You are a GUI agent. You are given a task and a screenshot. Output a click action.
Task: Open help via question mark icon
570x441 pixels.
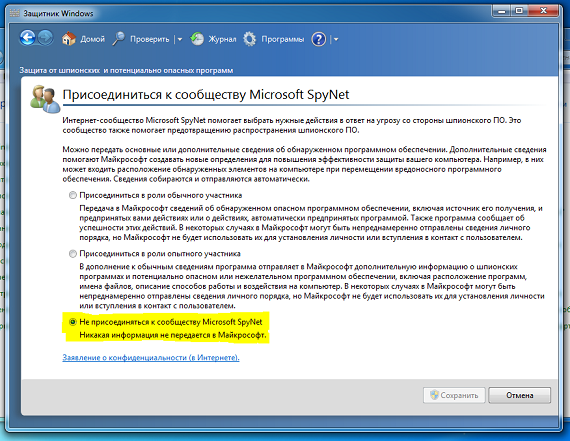(319, 39)
